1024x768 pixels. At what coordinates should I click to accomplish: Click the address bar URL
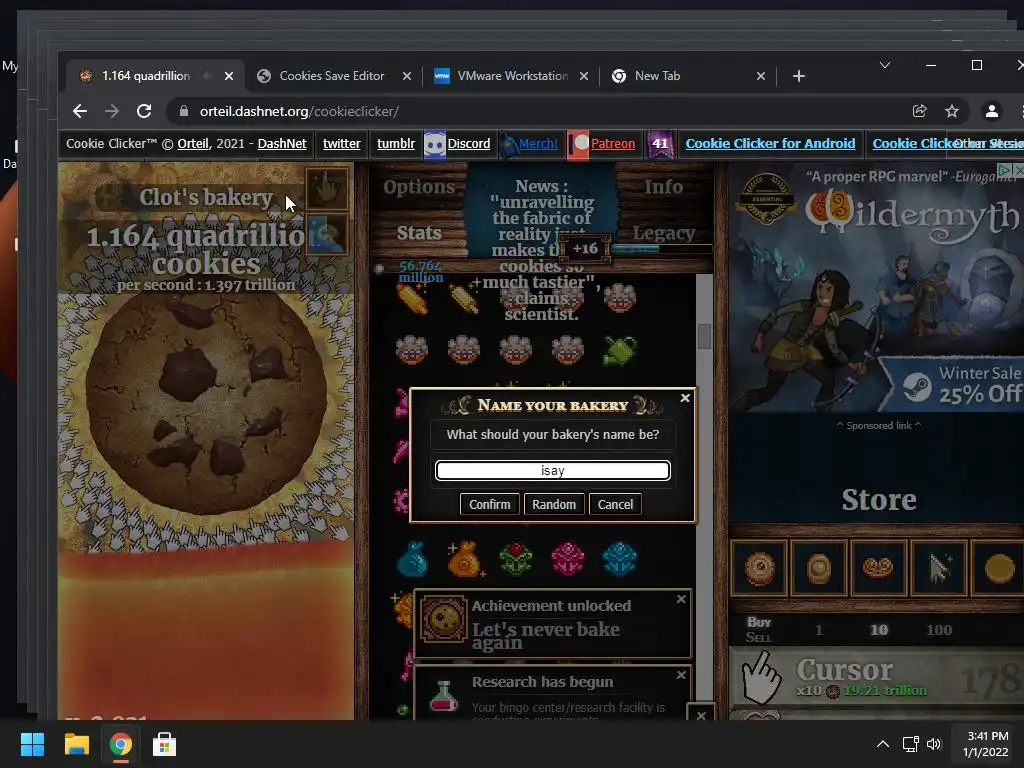point(299,111)
